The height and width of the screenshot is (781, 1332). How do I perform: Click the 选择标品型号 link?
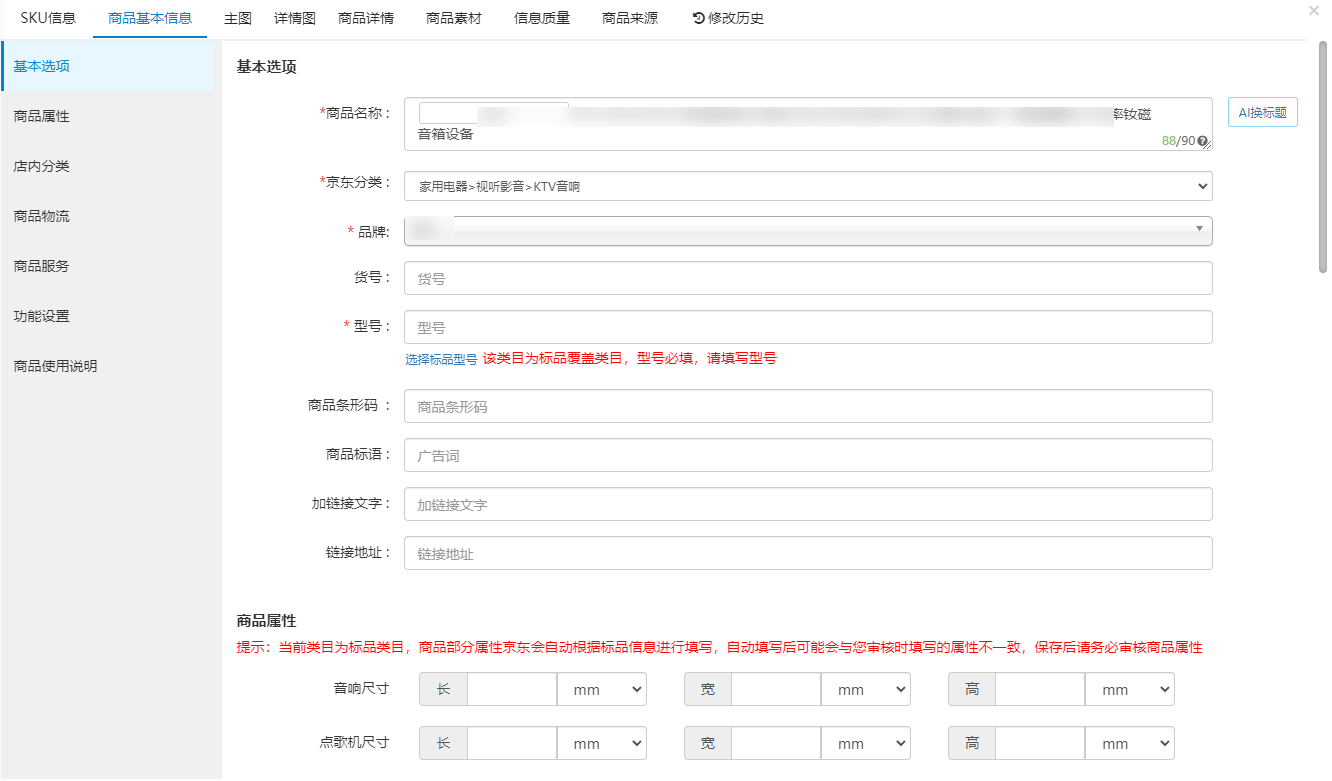pyautogui.click(x=441, y=359)
